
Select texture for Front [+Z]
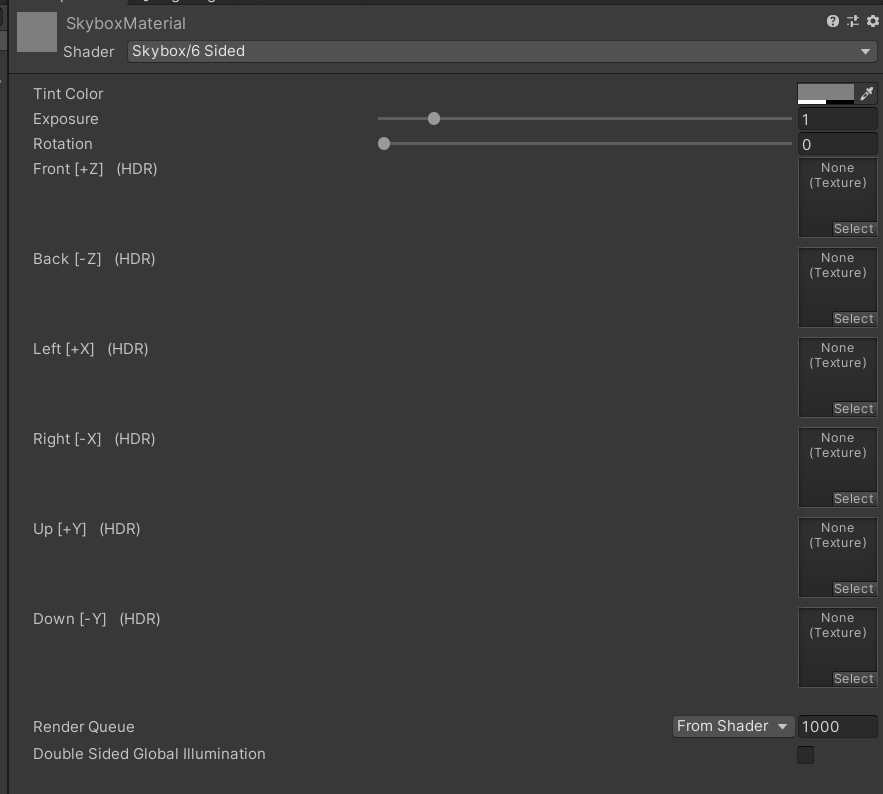[x=854, y=229]
